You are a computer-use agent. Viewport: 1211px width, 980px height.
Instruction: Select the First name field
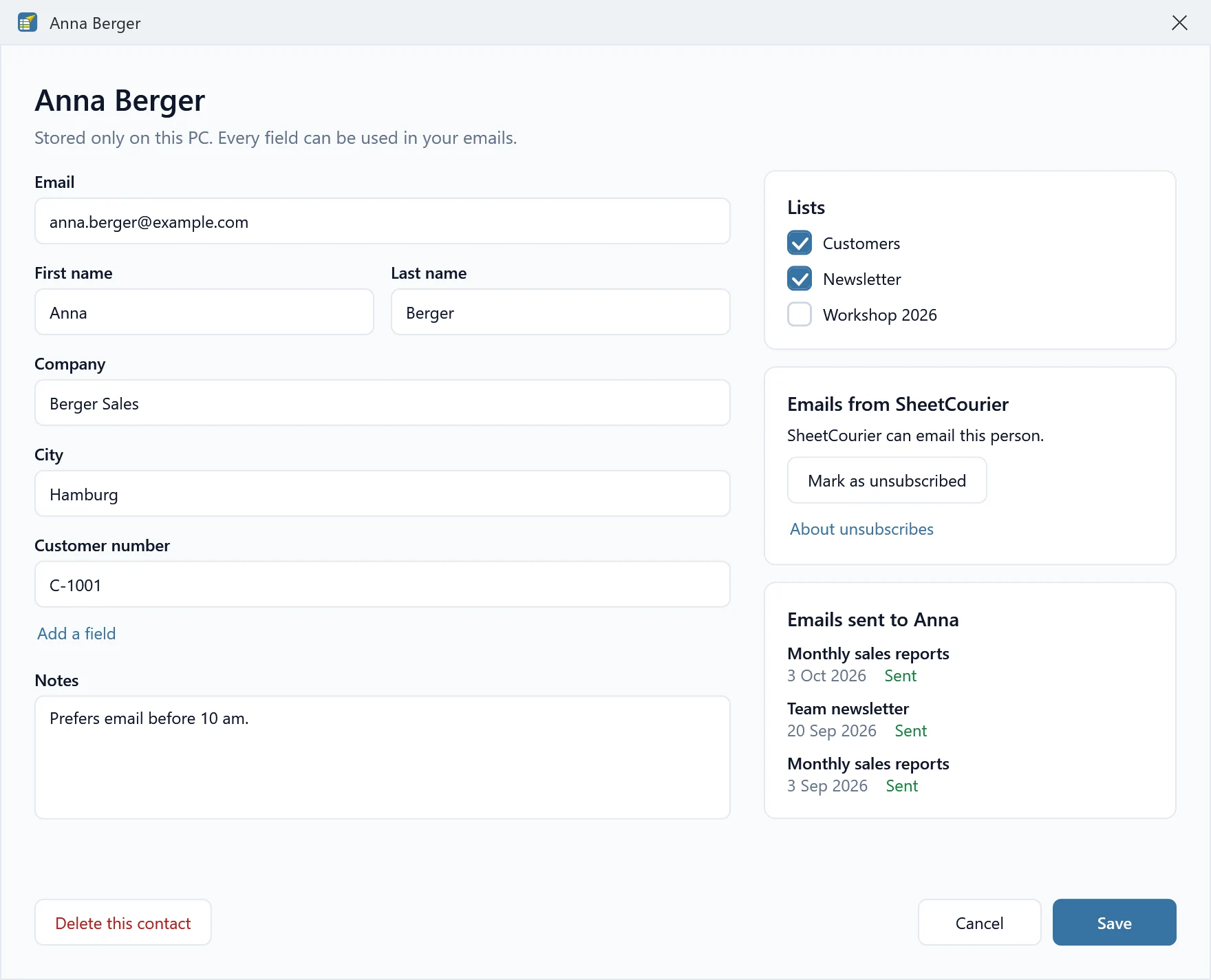pos(204,312)
